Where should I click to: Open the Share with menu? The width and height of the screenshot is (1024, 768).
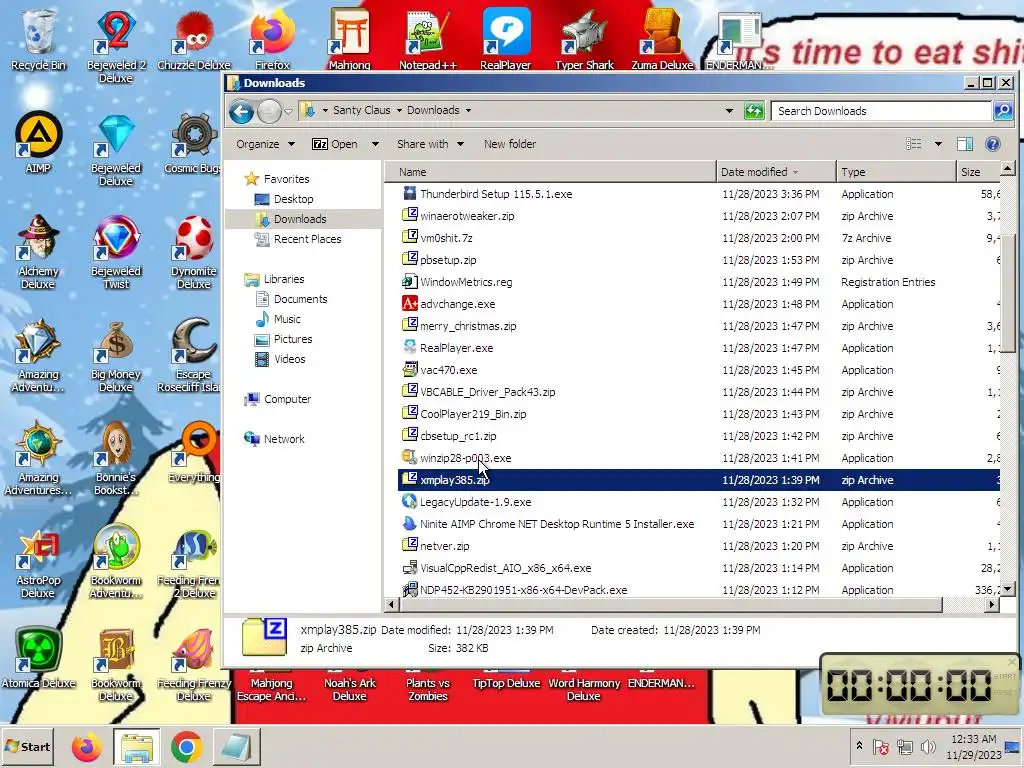(x=430, y=144)
